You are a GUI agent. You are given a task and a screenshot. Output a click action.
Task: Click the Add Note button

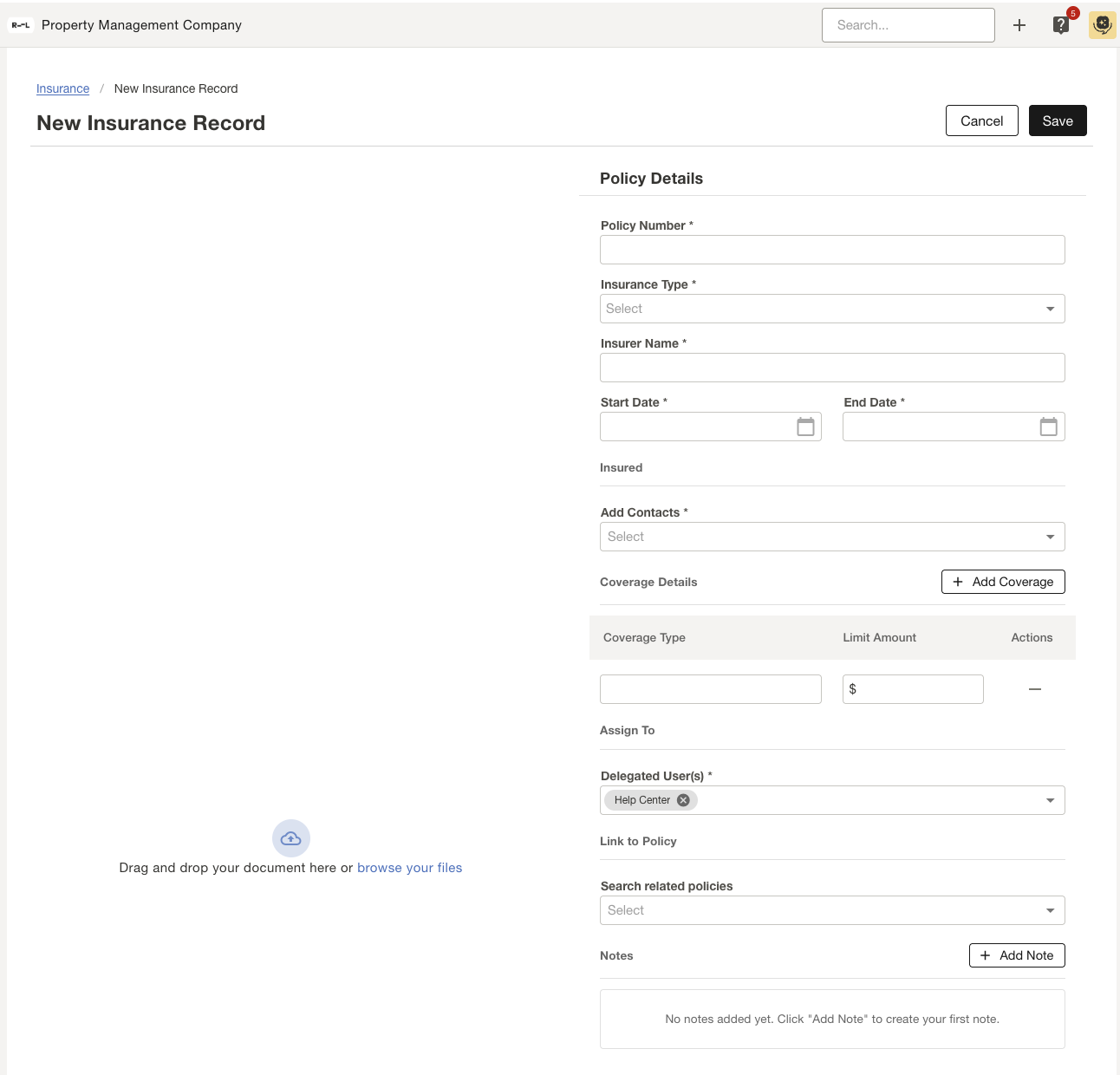coord(1016,955)
